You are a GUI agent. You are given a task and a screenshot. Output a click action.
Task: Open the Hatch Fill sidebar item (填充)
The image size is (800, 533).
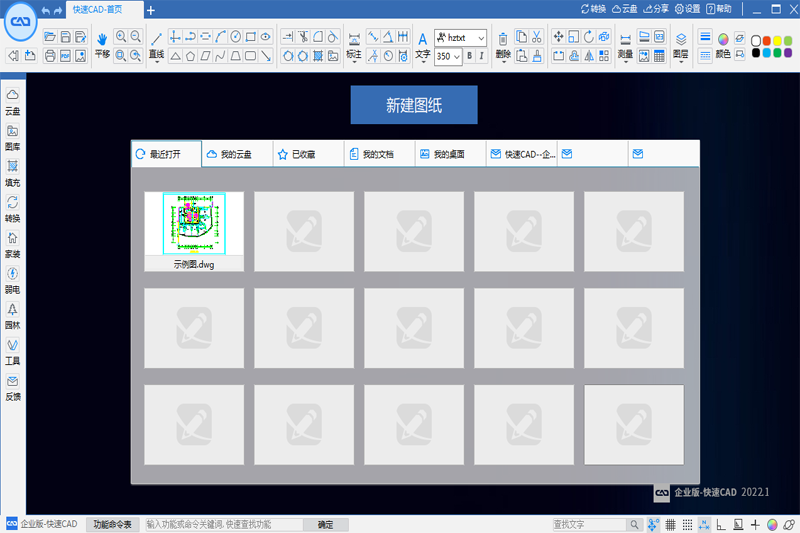(13, 173)
